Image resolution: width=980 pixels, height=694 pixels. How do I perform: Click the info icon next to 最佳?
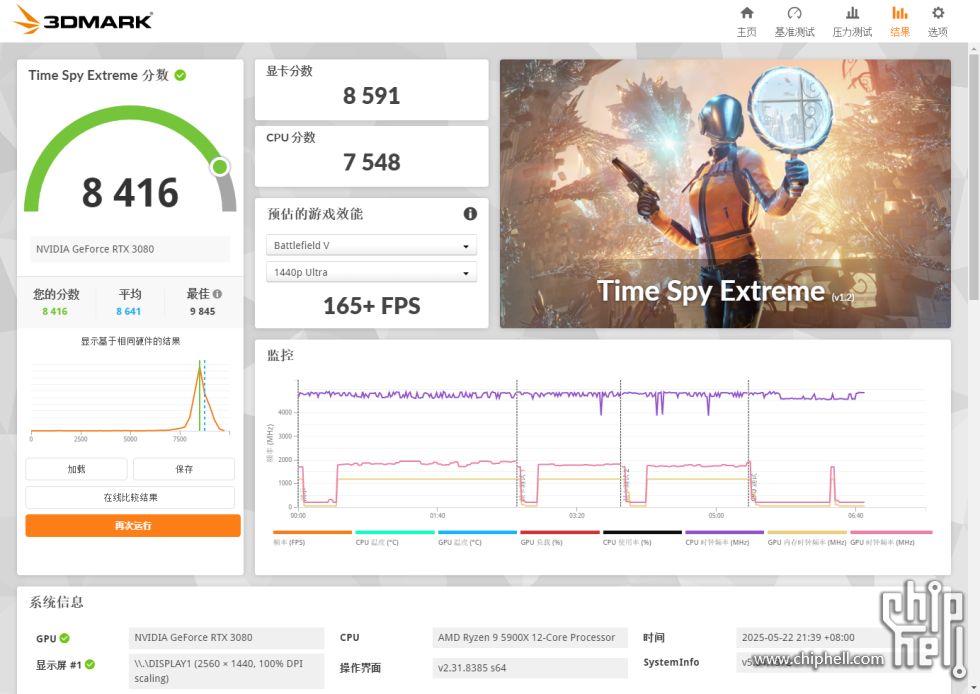(x=218, y=294)
